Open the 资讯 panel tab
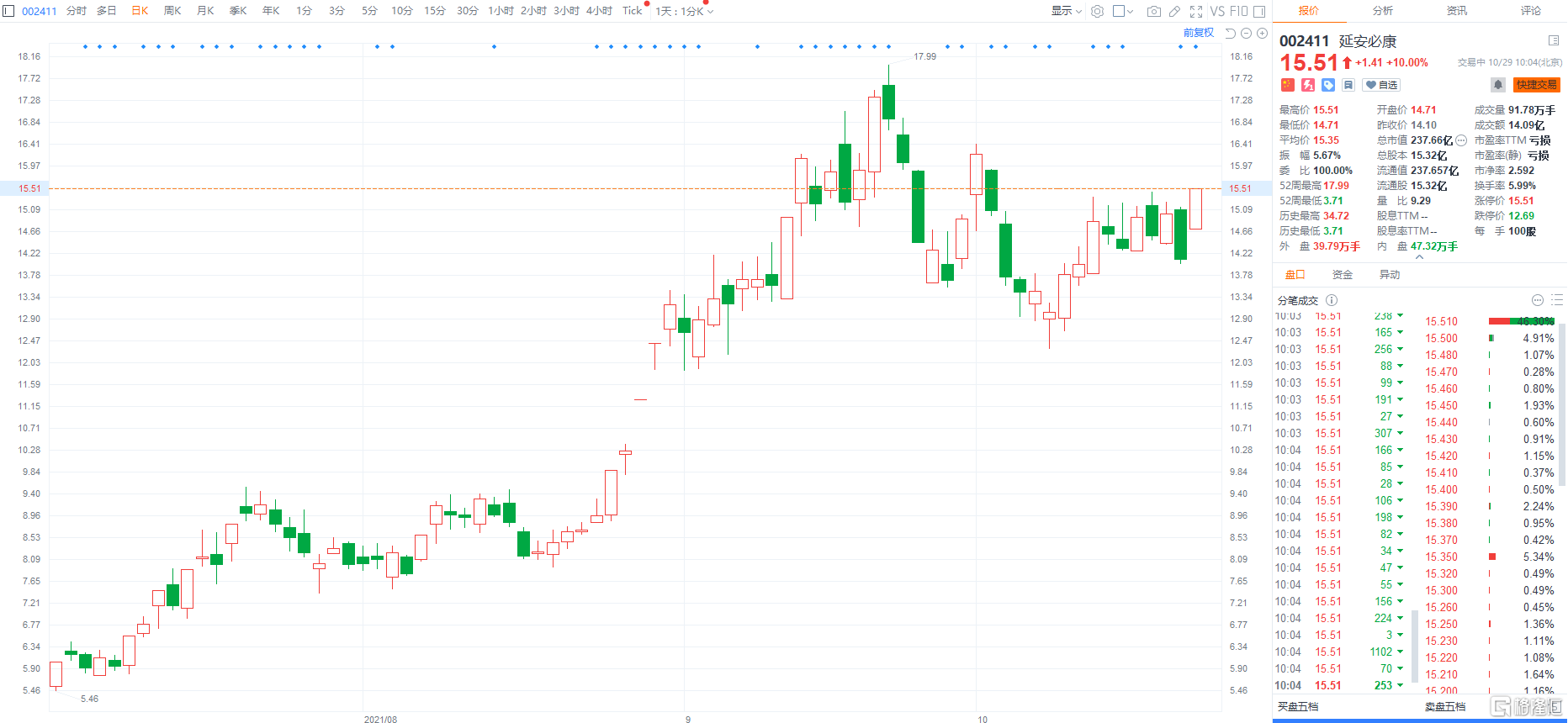The image size is (1568, 723). [x=1457, y=11]
